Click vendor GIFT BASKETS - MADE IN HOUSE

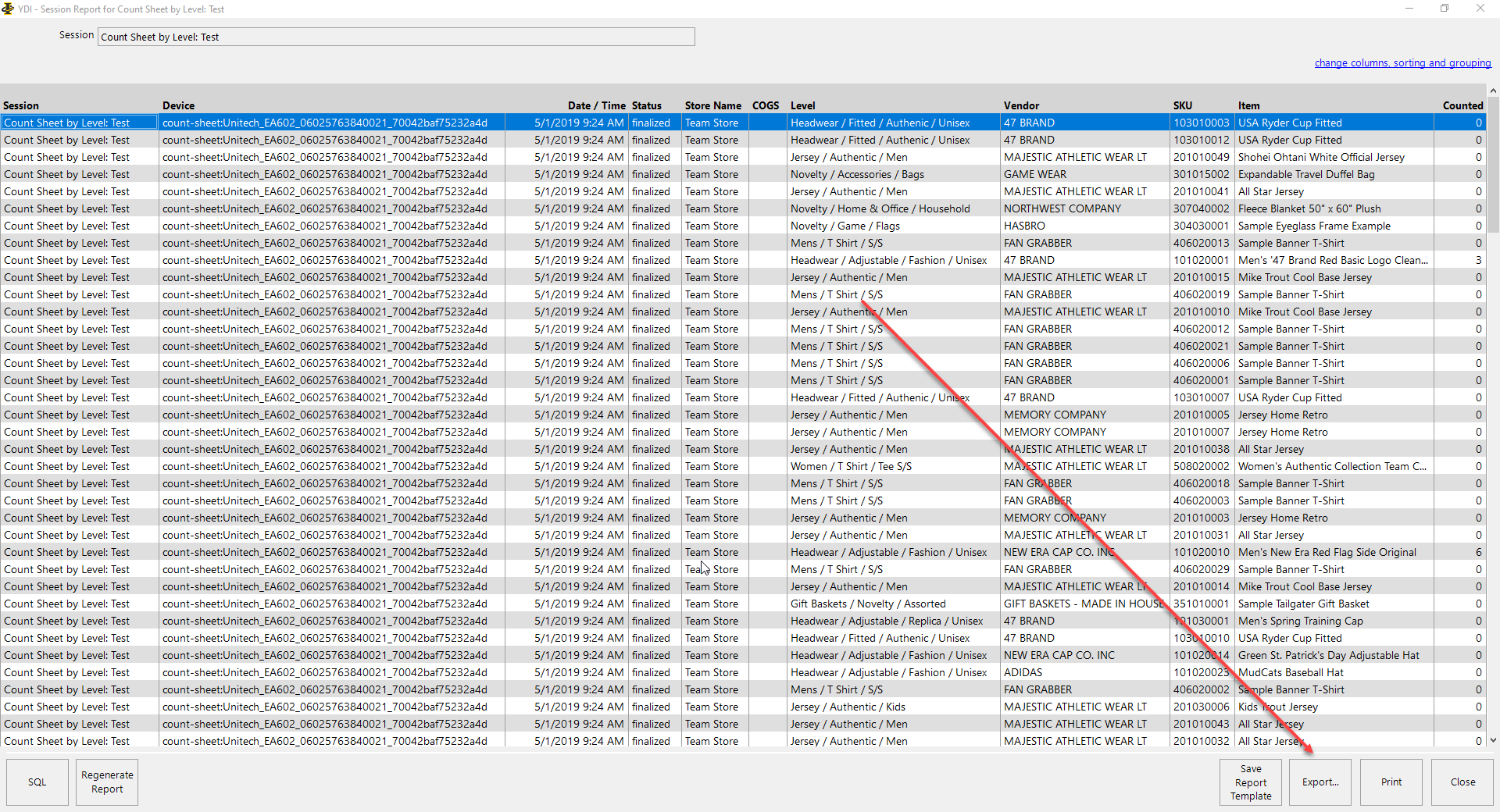coord(1084,604)
